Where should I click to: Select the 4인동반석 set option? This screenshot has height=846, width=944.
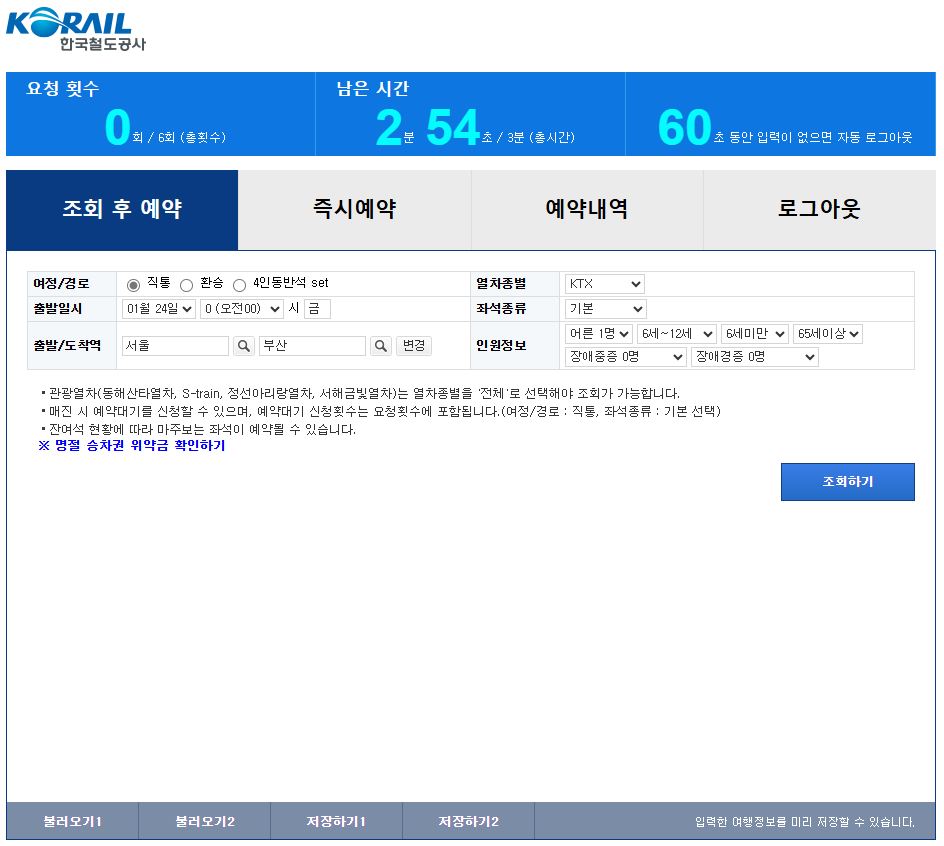tap(239, 283)
